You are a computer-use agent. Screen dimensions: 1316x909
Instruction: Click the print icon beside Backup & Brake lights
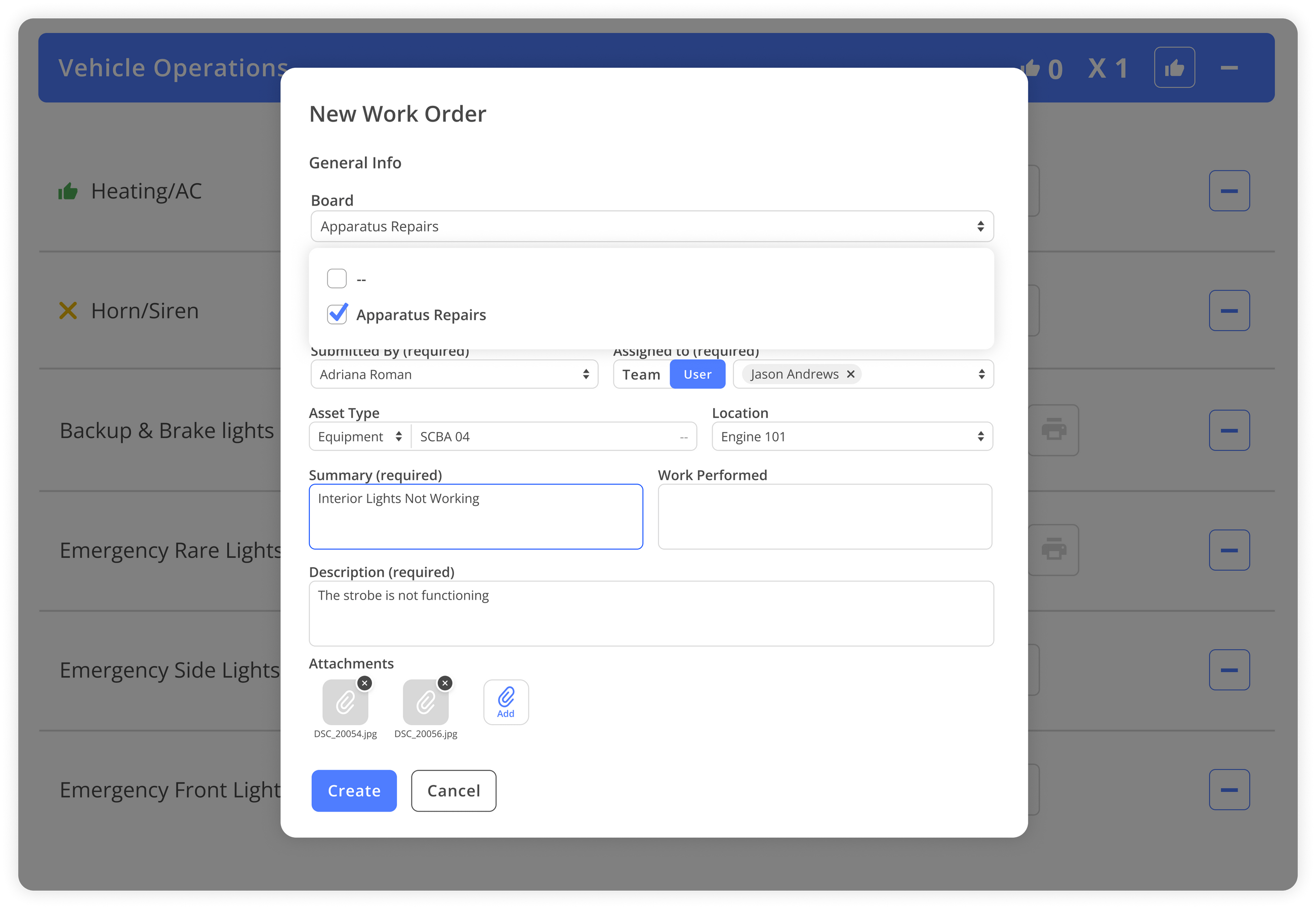click(x=1054, y=430)
